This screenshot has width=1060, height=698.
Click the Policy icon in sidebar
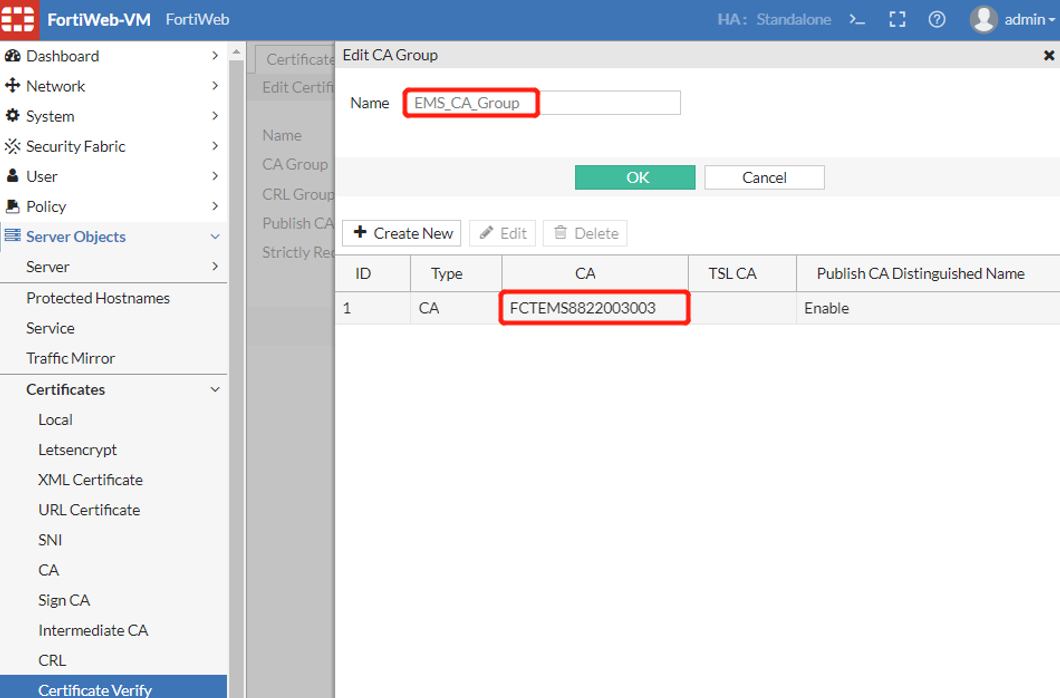(12, 206)
